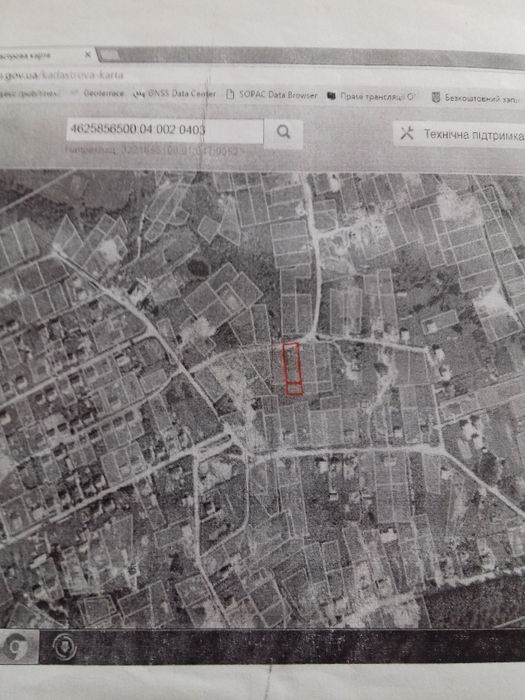The image size is (525, 700).
Task: Open Технічна підтримка support button
Action: point(459,134)
